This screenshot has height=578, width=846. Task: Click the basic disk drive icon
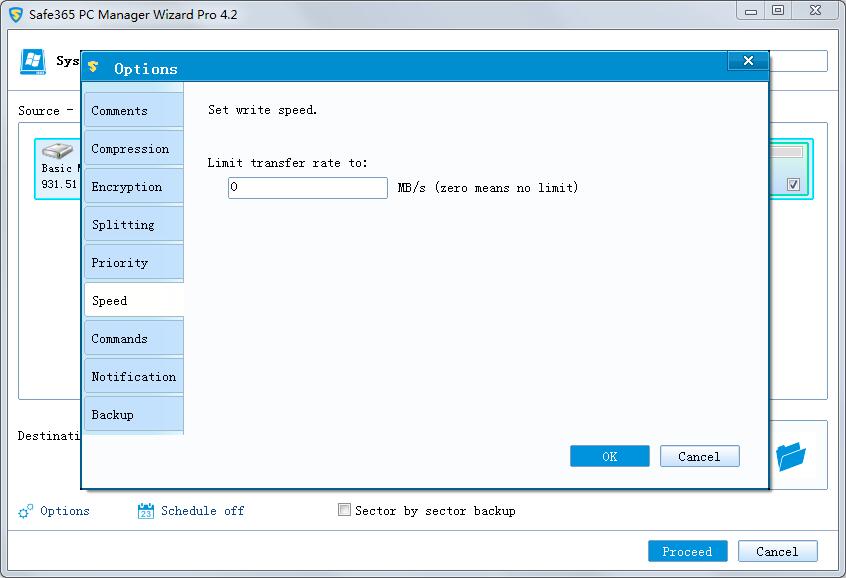pos(59,152)
